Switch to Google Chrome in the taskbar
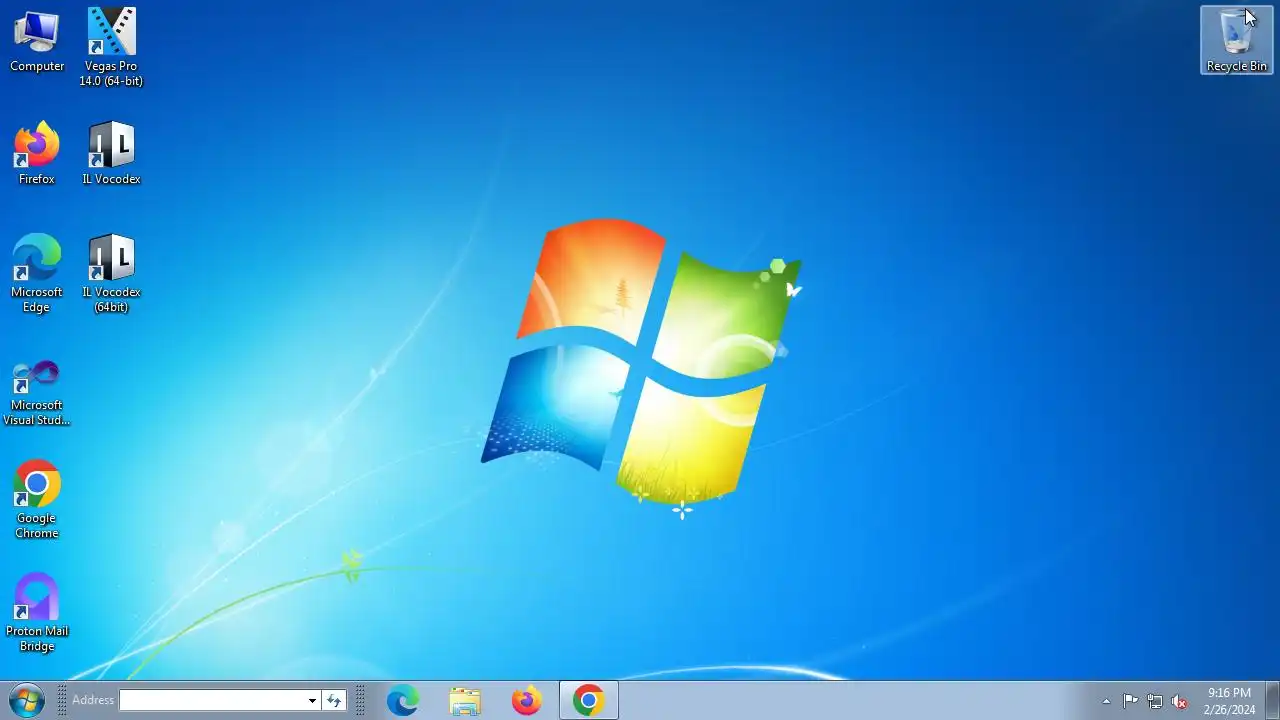 [x=589, y=700]
